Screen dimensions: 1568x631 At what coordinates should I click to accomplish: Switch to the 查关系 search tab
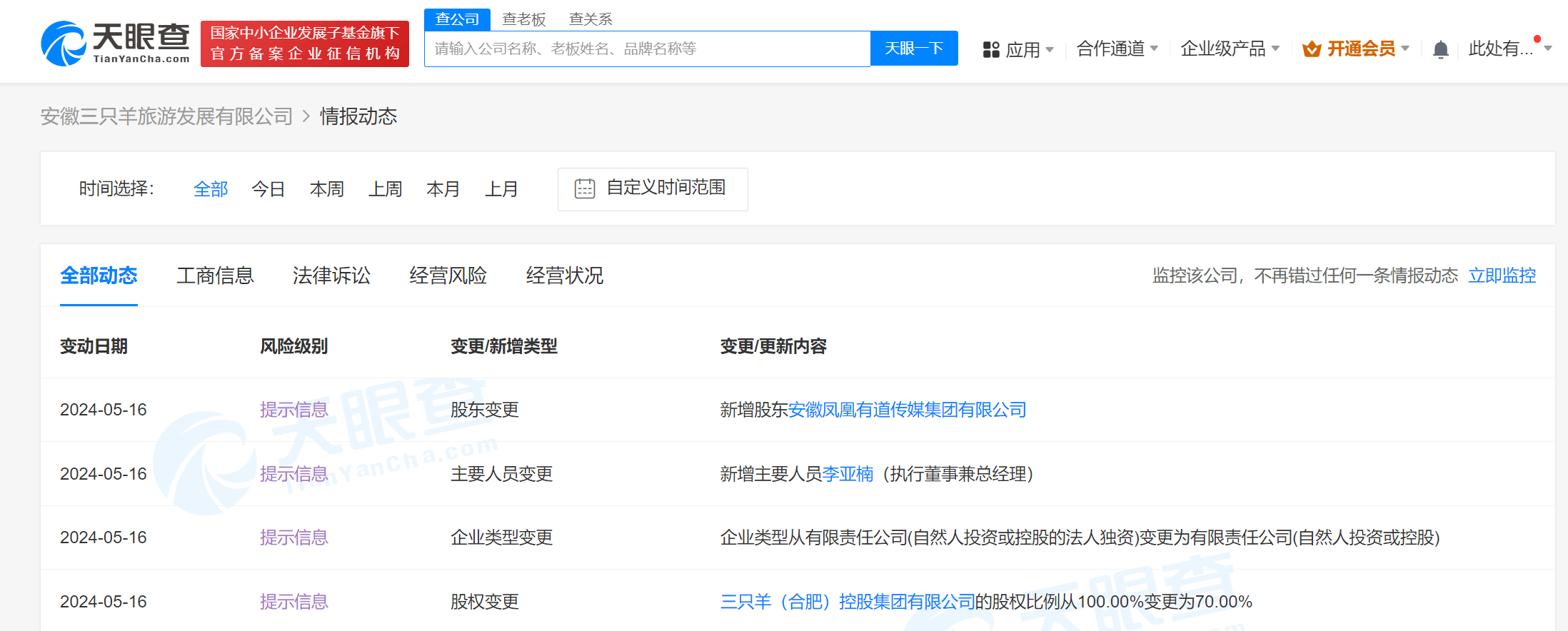pos(590,19)
